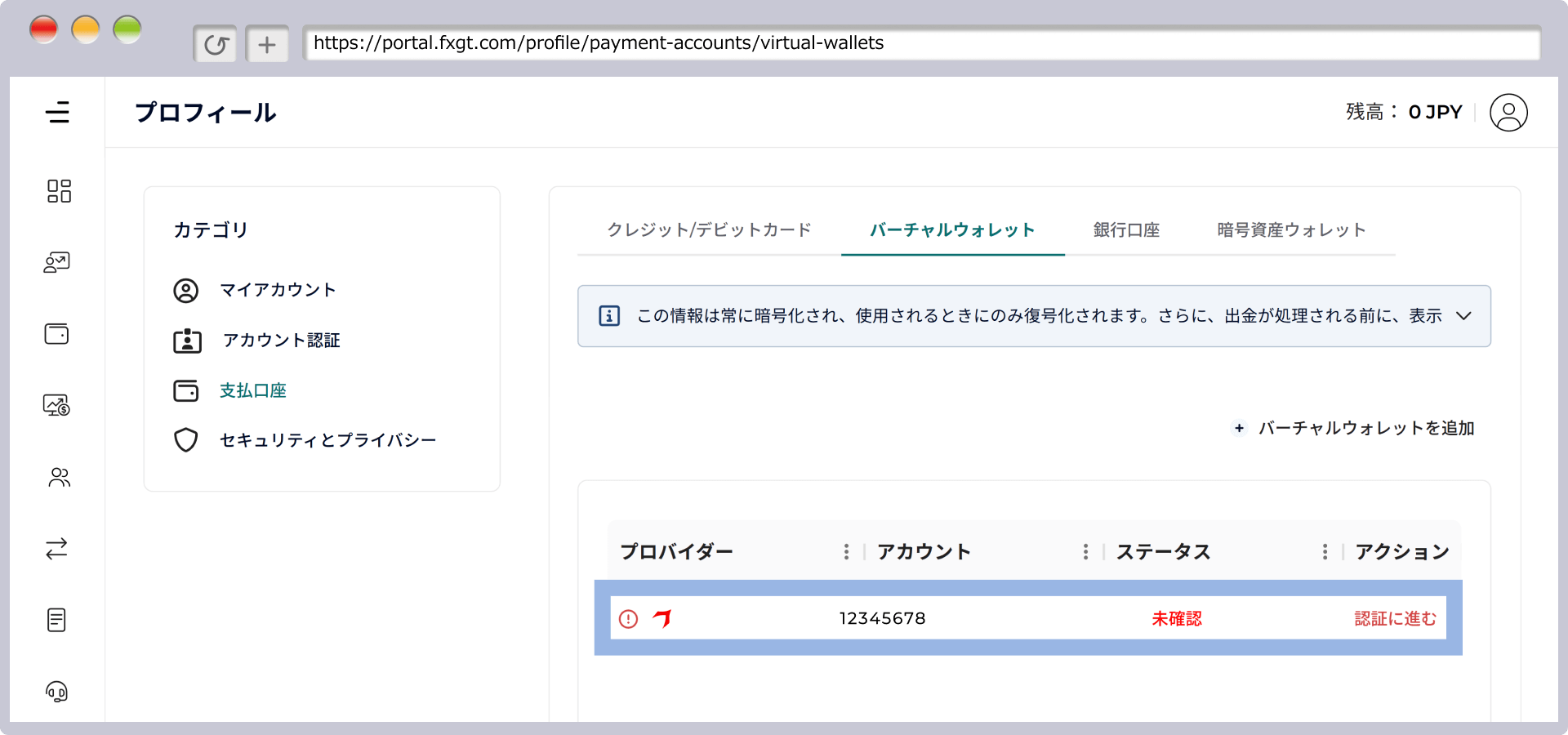Select the wallet icon in the sidebar
This screenshot has width=1568, height=735.
click(56, 333)
